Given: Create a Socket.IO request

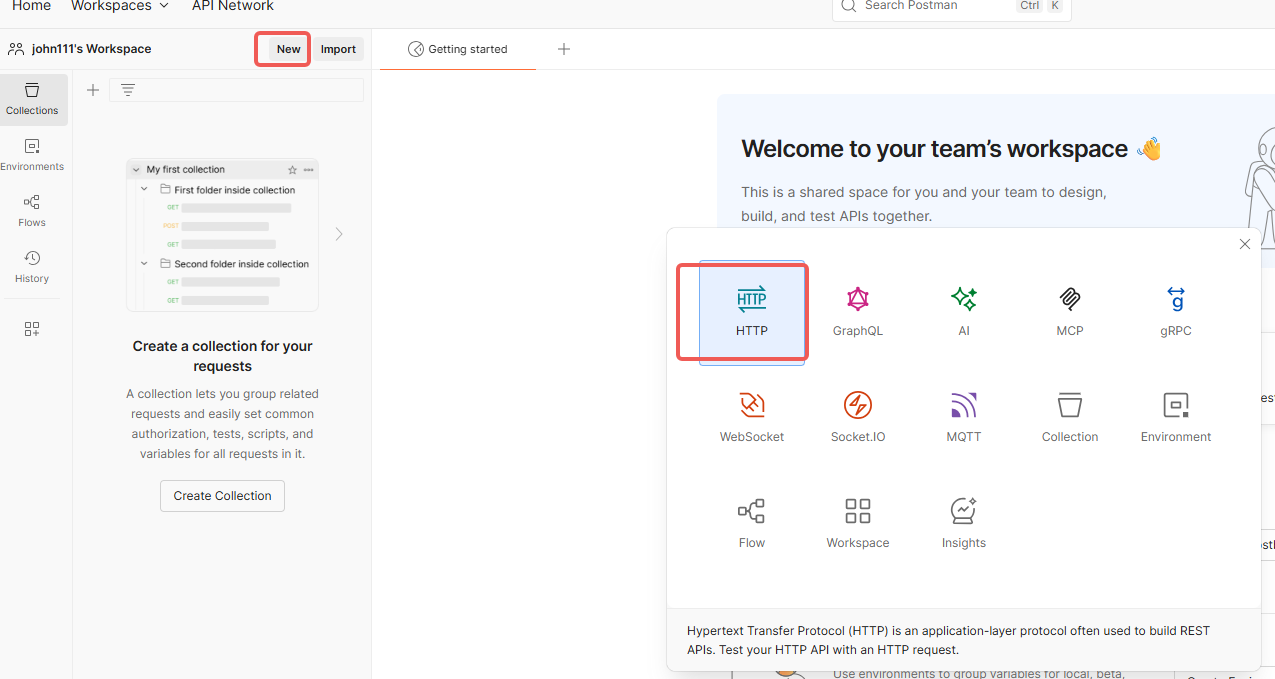Looking at the screenshot, I should click(857, 417).
